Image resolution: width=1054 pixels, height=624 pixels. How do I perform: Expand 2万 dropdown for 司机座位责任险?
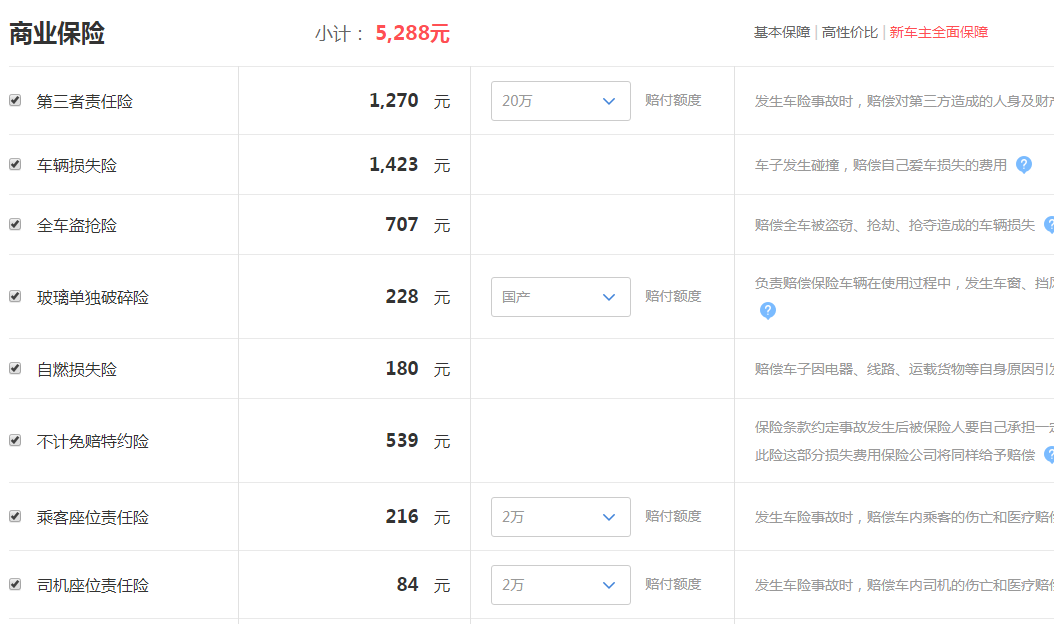[561, 585]
